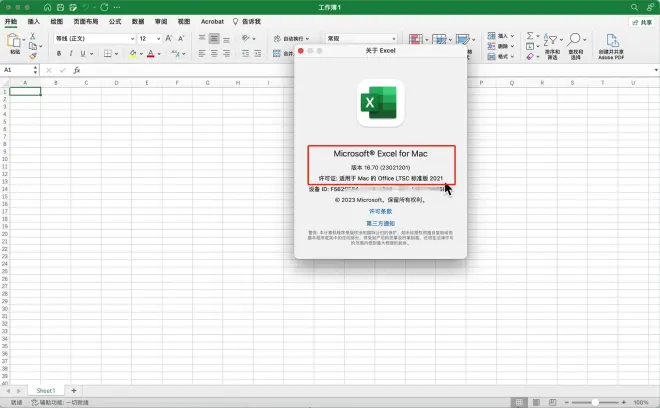The width and height of the screenshot is (660, 408).
Task: Click the Find and Select magnifier icon
Action: 573,40
